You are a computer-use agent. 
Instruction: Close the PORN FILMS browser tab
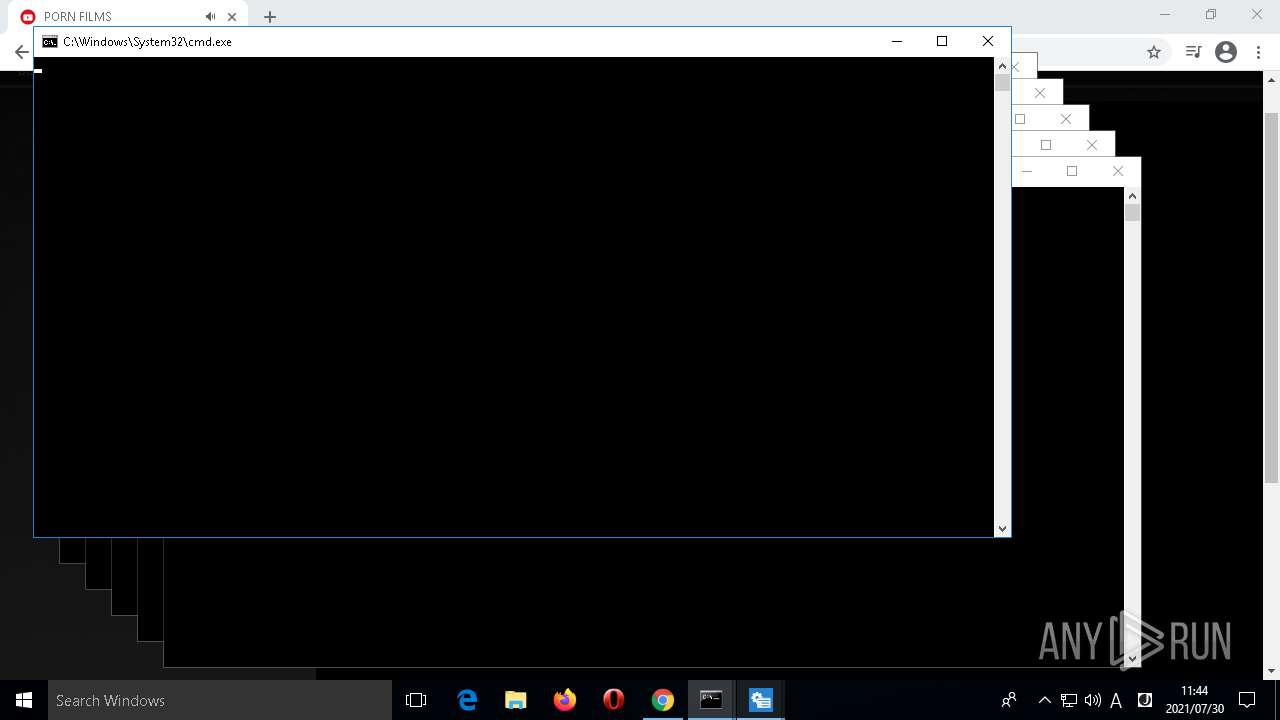click(x=232, y=17)
